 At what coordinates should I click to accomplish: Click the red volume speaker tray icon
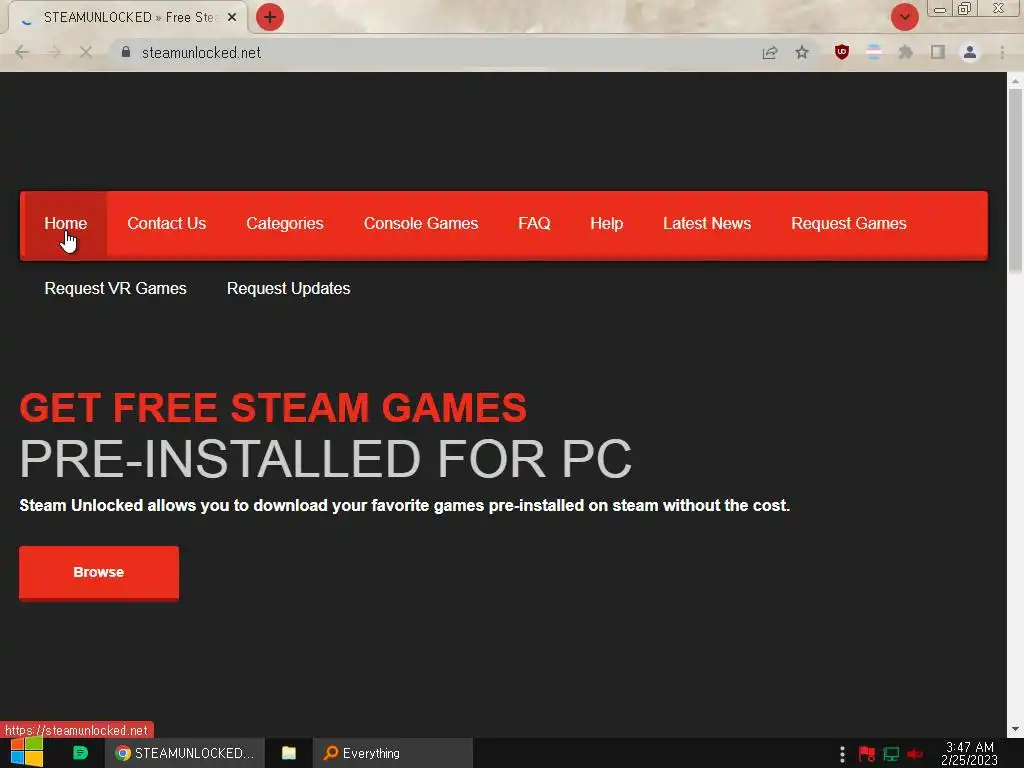pos(915,754)
